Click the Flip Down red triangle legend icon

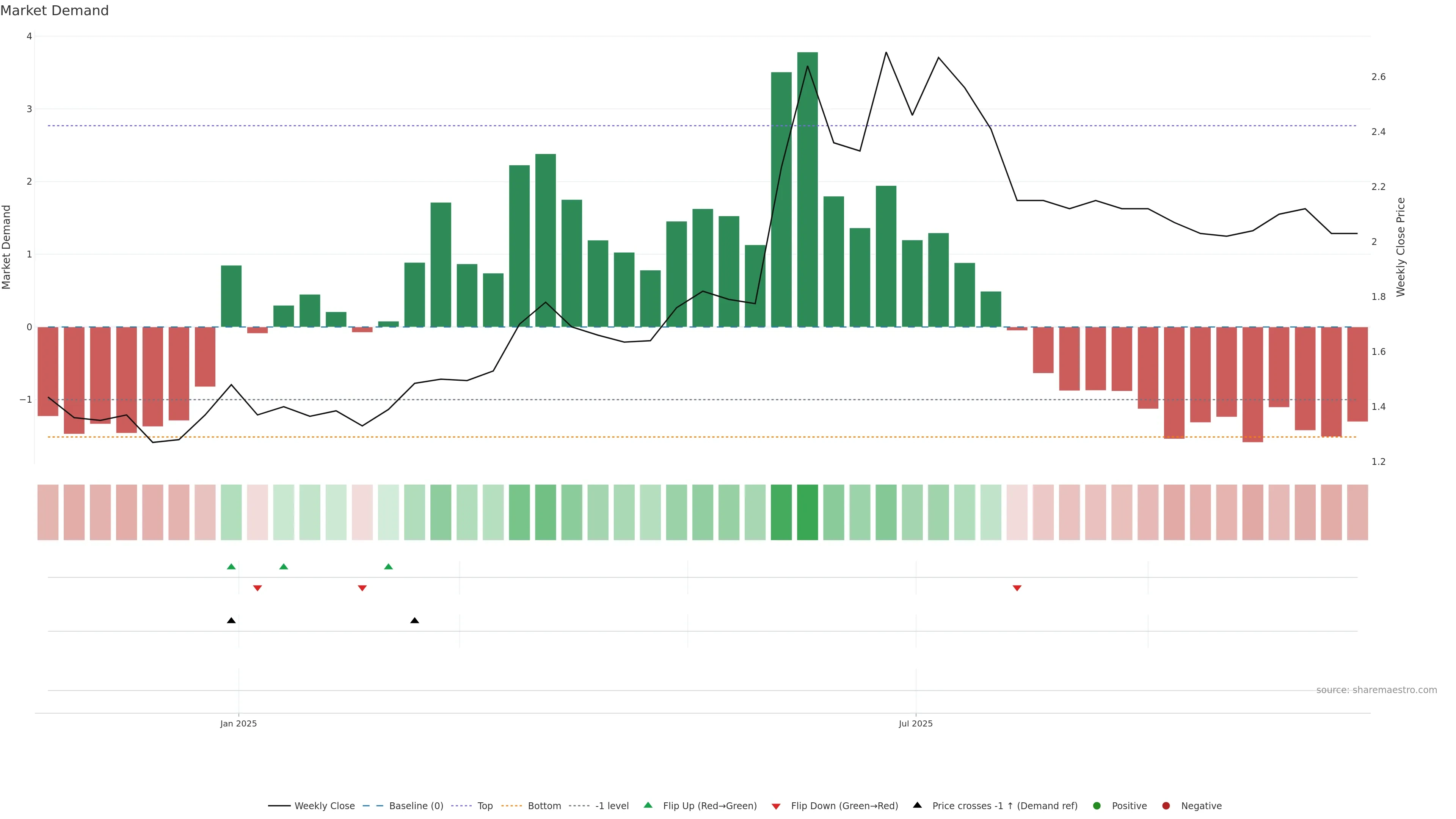[x=776, y=806]
